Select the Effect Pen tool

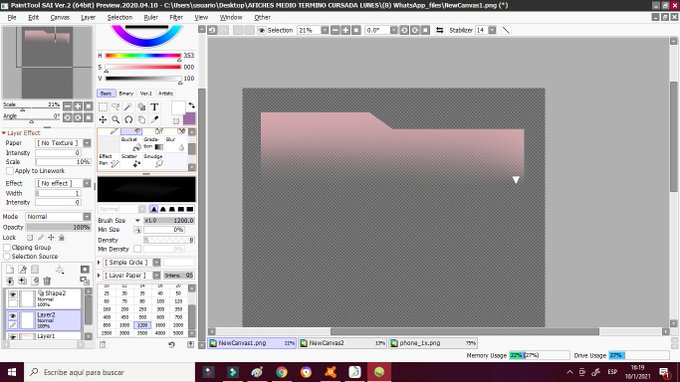point(108,160)
